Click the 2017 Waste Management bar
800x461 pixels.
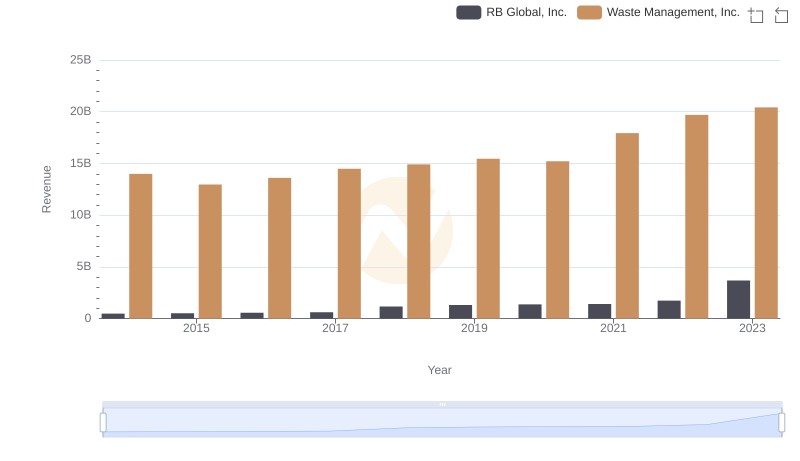pyautogui.click(x=349, y=243)
